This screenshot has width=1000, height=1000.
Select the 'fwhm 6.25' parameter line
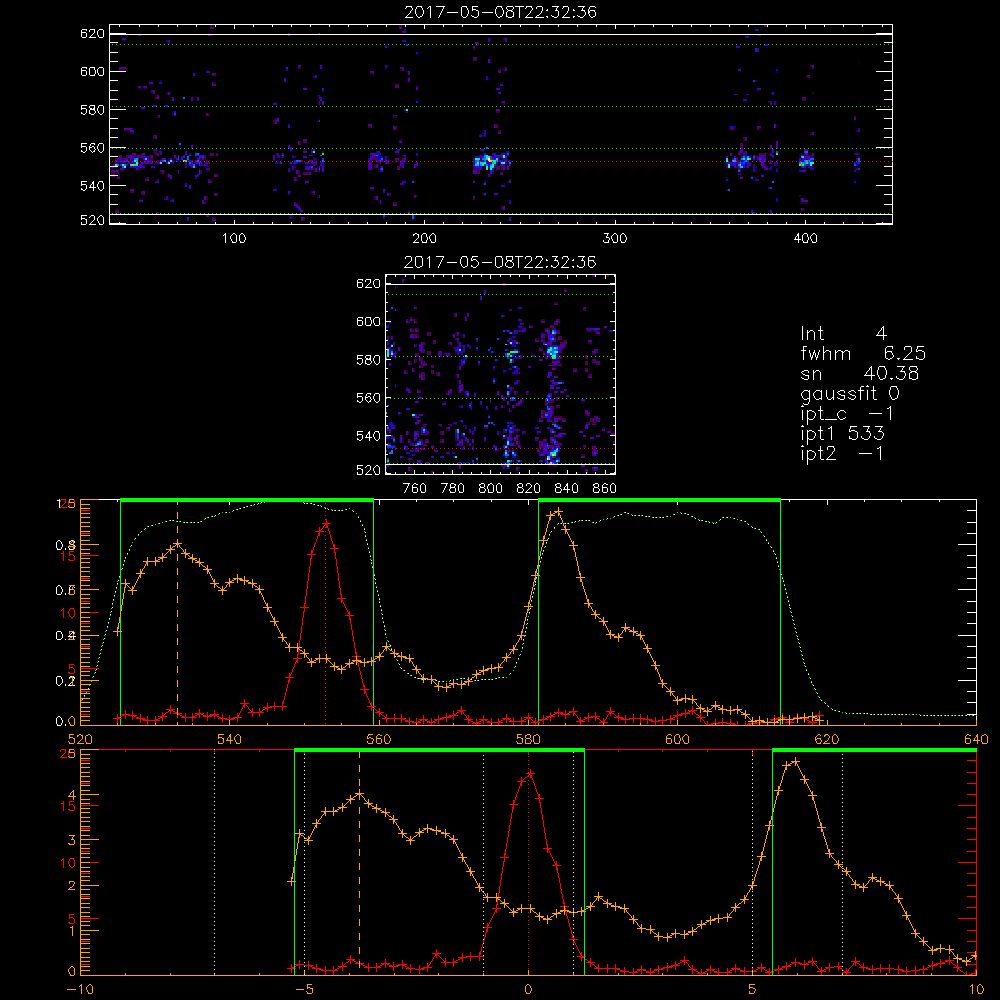pyautogui.click(x=863, y=353)
